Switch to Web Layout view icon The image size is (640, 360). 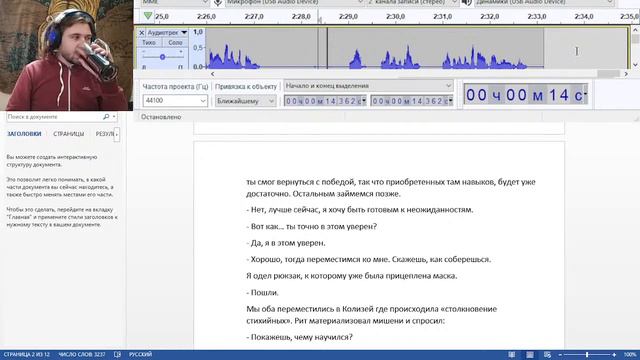coord(547,355)
